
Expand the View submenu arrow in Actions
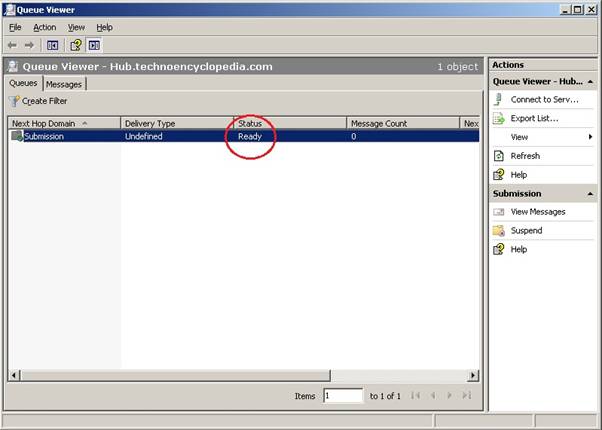point(590,137)
